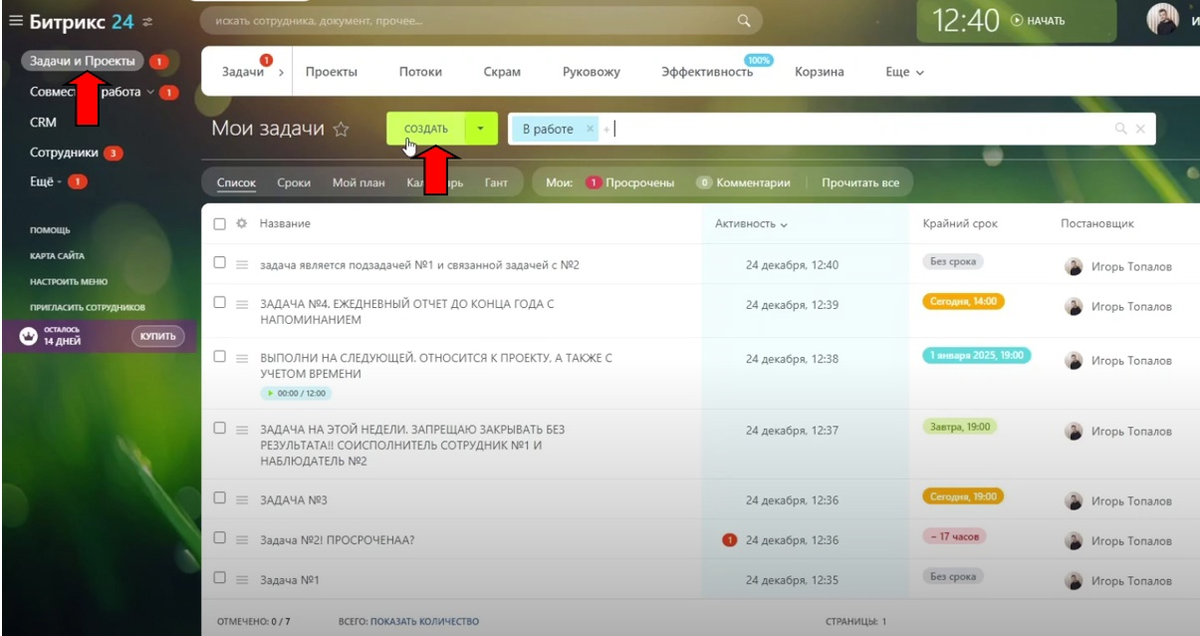The height and width of the screenshot is (636, 1200).
Task: Check the box for 'ВЫПОЛНИ НА СЛЕДУЮЩЕЙ' task
Action: (x=220, y=356)
